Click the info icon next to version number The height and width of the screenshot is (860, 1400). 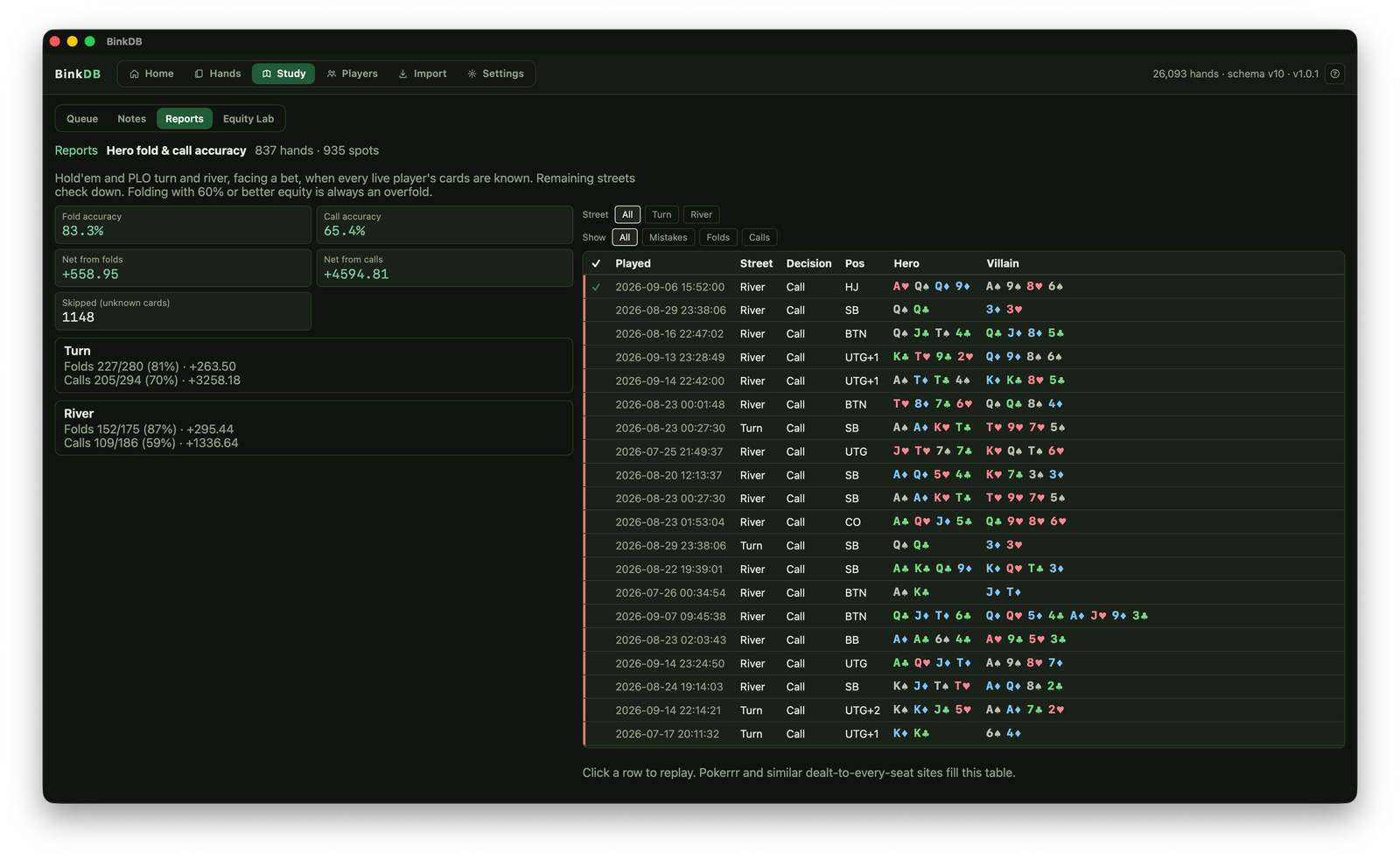(x=1334, y=73)
